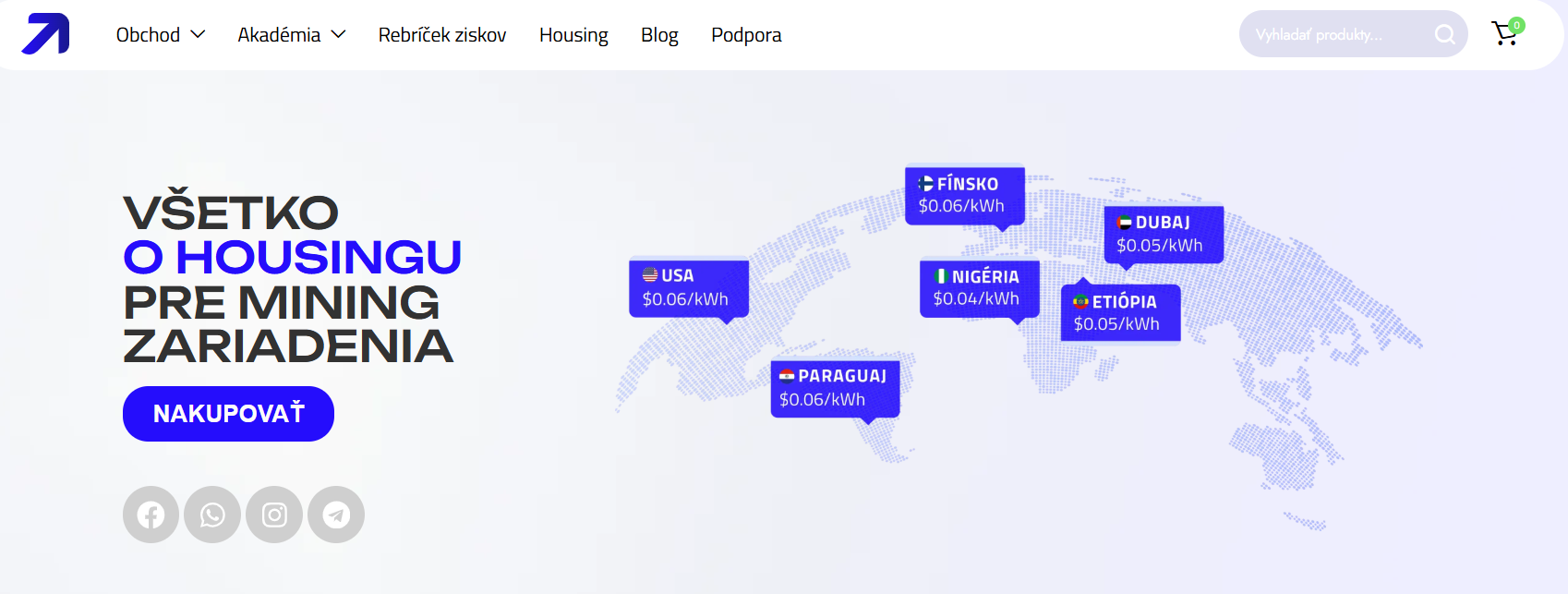1568x594 pixels.
Task: Expand the Obchod dropdown menu
Action: pyautogui.click(x=160, y=35)
